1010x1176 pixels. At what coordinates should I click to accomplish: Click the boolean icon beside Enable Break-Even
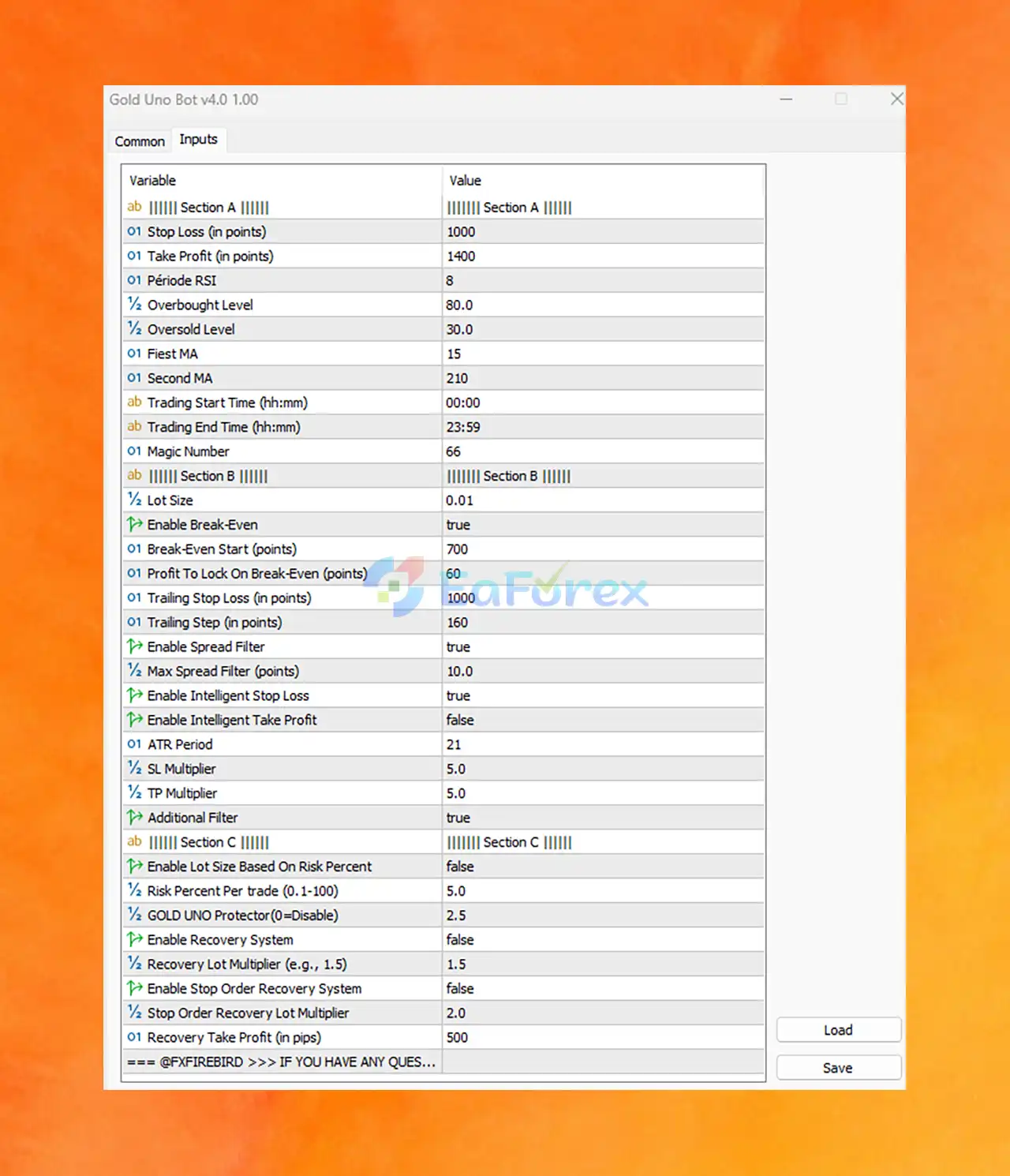134,524
